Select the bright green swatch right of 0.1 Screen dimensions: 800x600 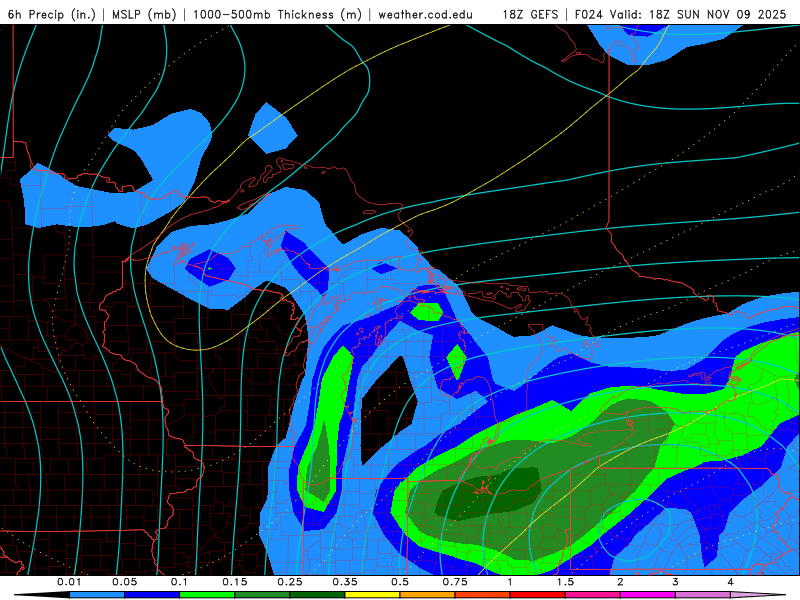coord(207,595)
